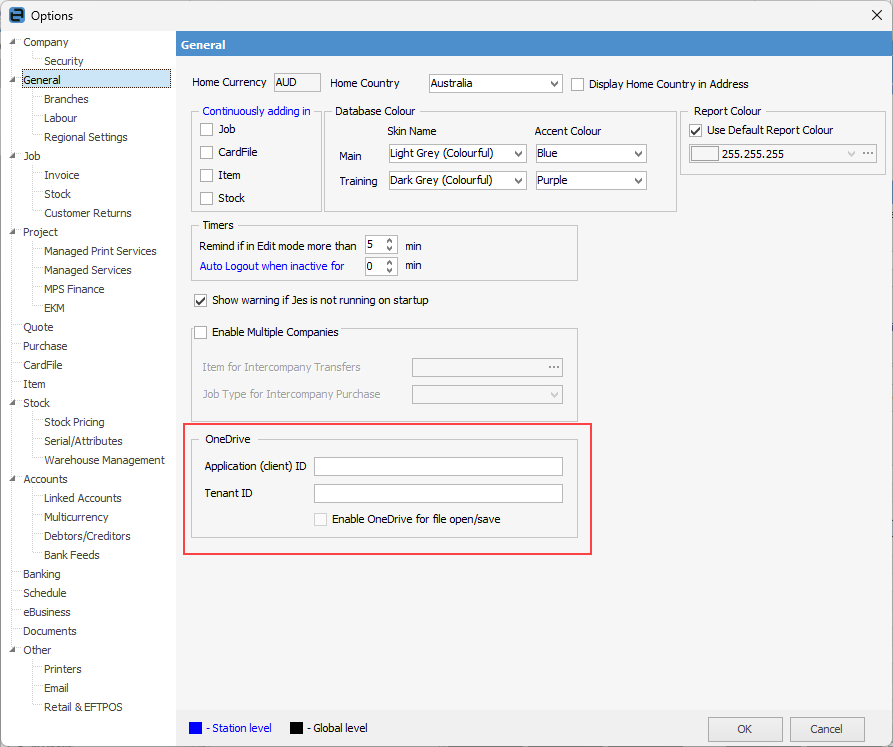Image resolution: width=893 pixels, height=747 pixels.
Task: Click the blue Station level indicator
Action: [x=193, y=728]
